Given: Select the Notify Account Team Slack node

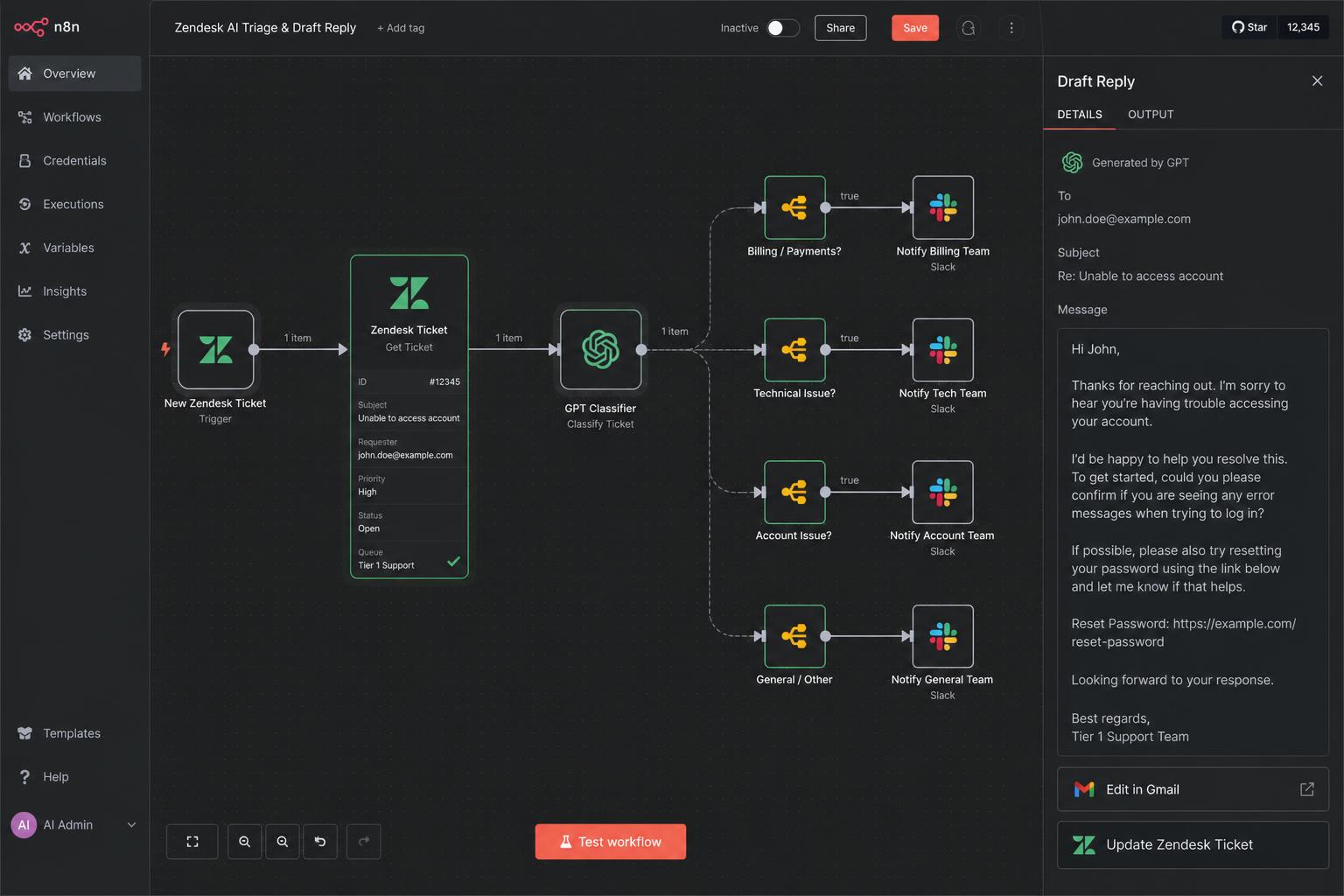Looking at the screenshot, I should (943, 492).
